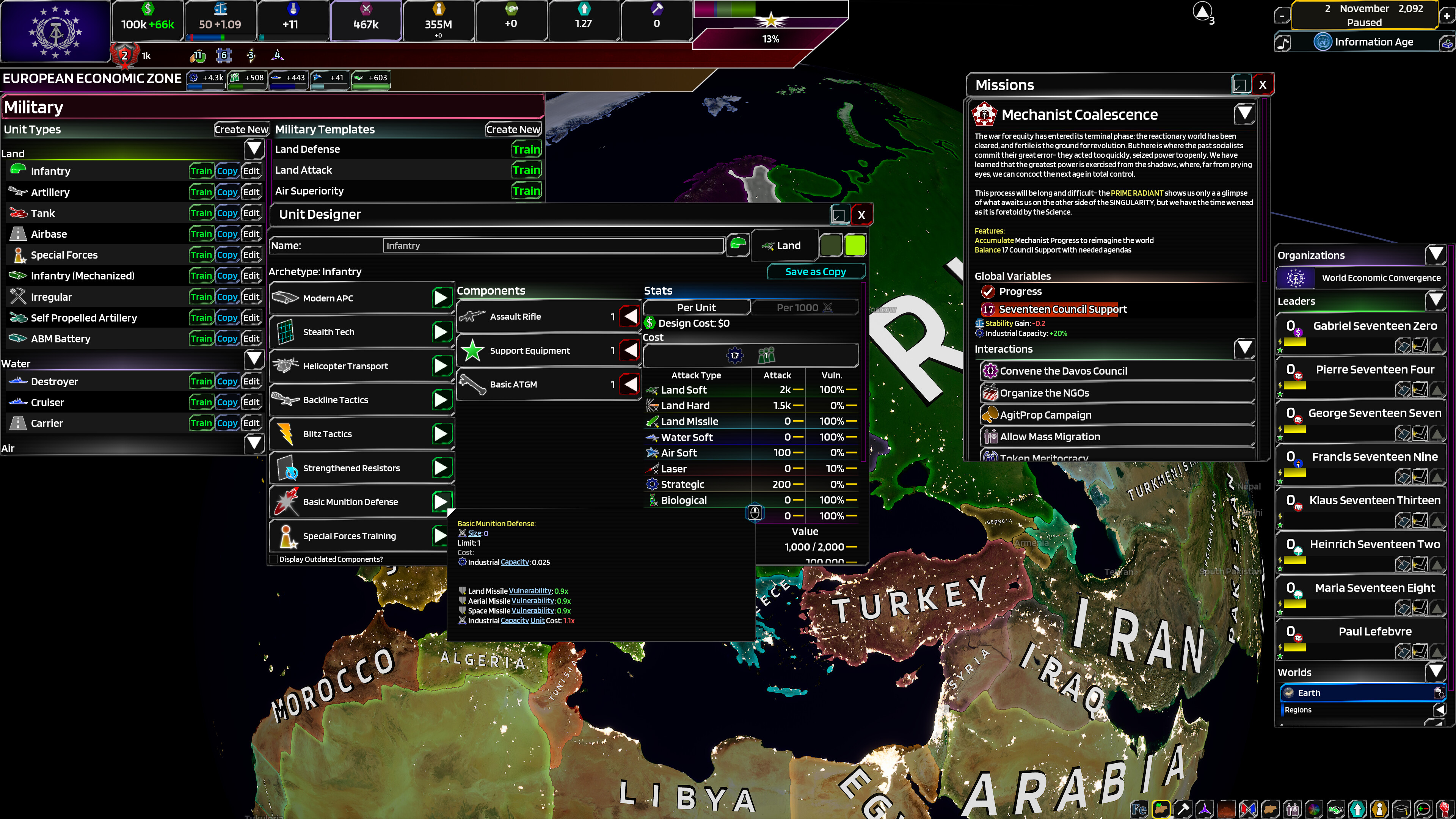
Task: Open the red raised fist icon
Action: [1445, 810]
